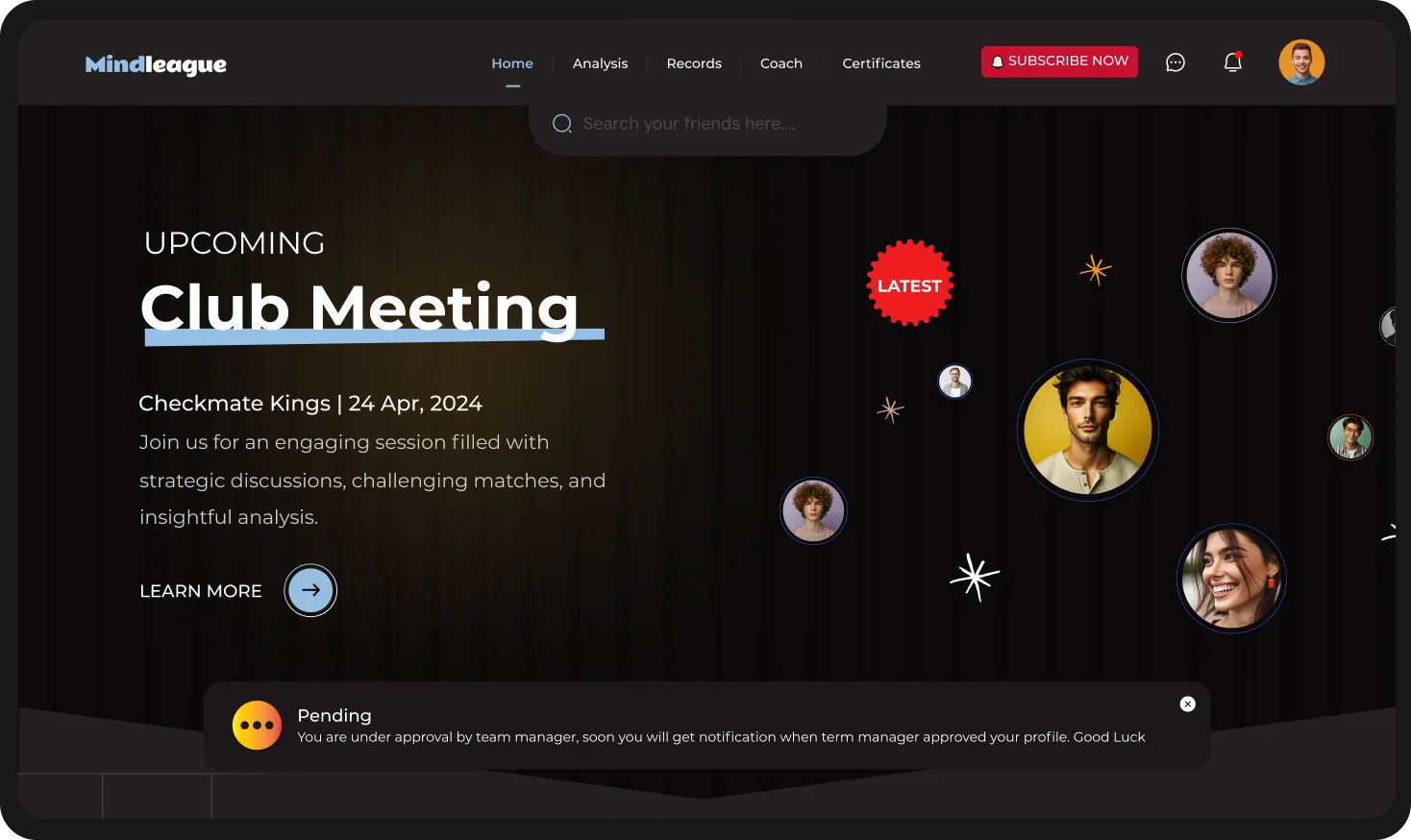1411x840 pixels.
Task: Open the Home tab
Action: [512, 63]
